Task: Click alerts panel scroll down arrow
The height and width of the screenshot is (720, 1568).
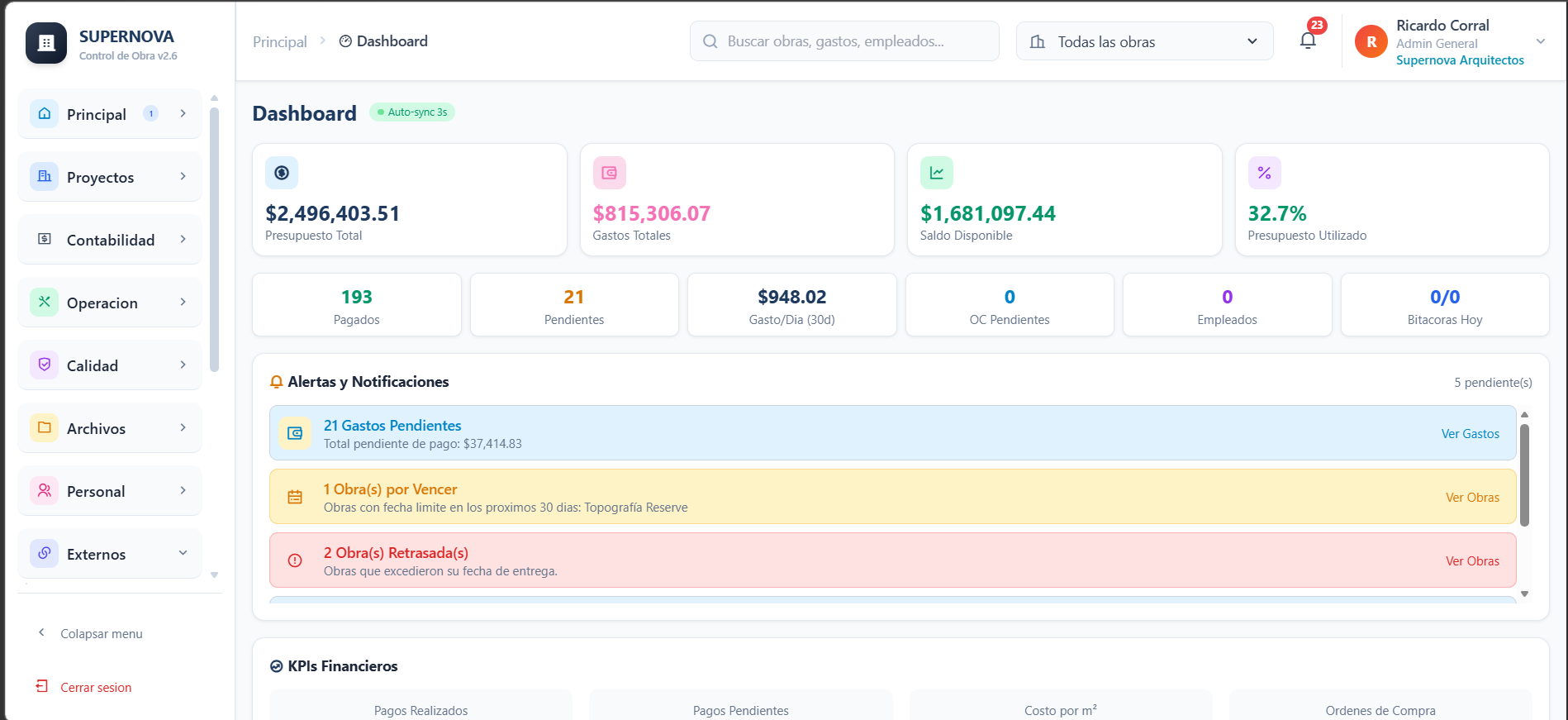Action: point(1525,594)
